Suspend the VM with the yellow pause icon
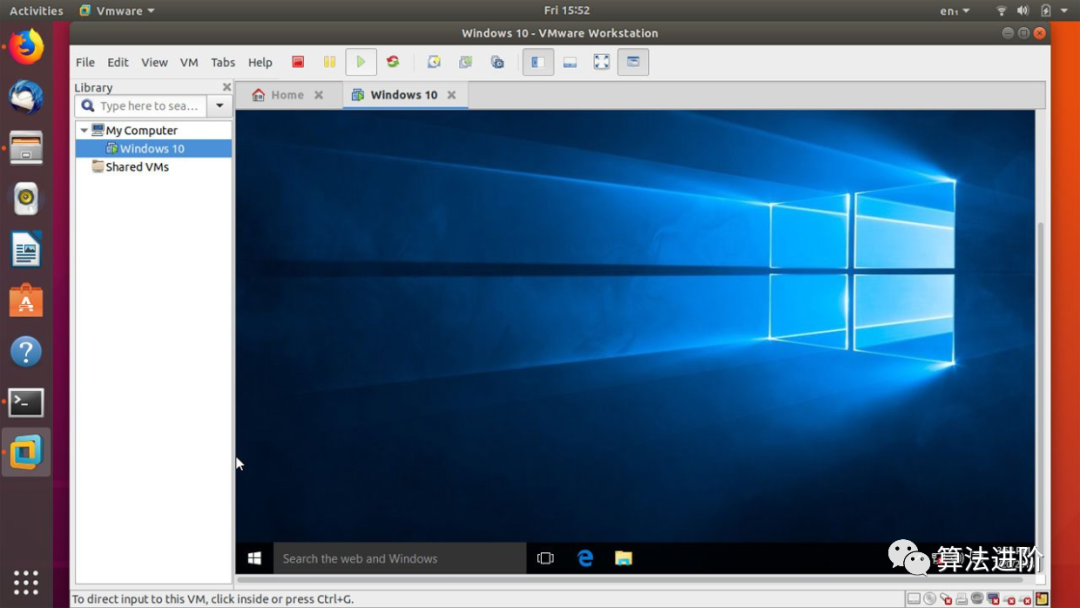 click(329, 62)
